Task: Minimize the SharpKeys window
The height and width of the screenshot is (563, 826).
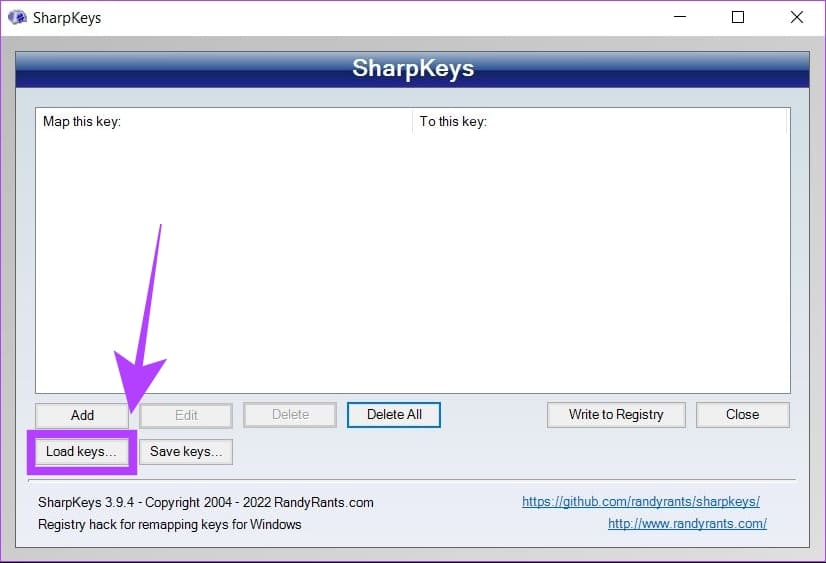Action: tap(680, 17)
